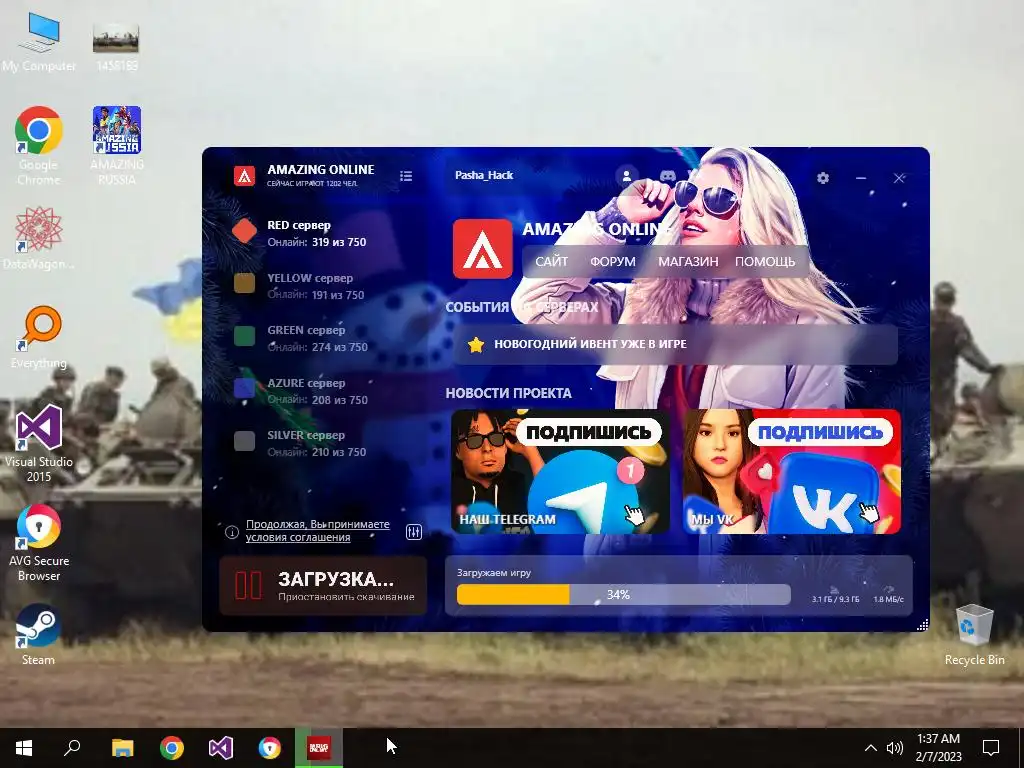Viewport: 1024px width, 768px height.
Task: Open the Новогодний ивент event banner
Action: (675, 344)
